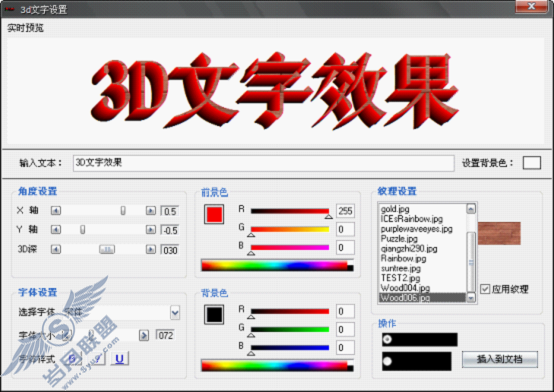Click the foreground B slider
This screenshot has width=554, height=392.
point(290,247)
